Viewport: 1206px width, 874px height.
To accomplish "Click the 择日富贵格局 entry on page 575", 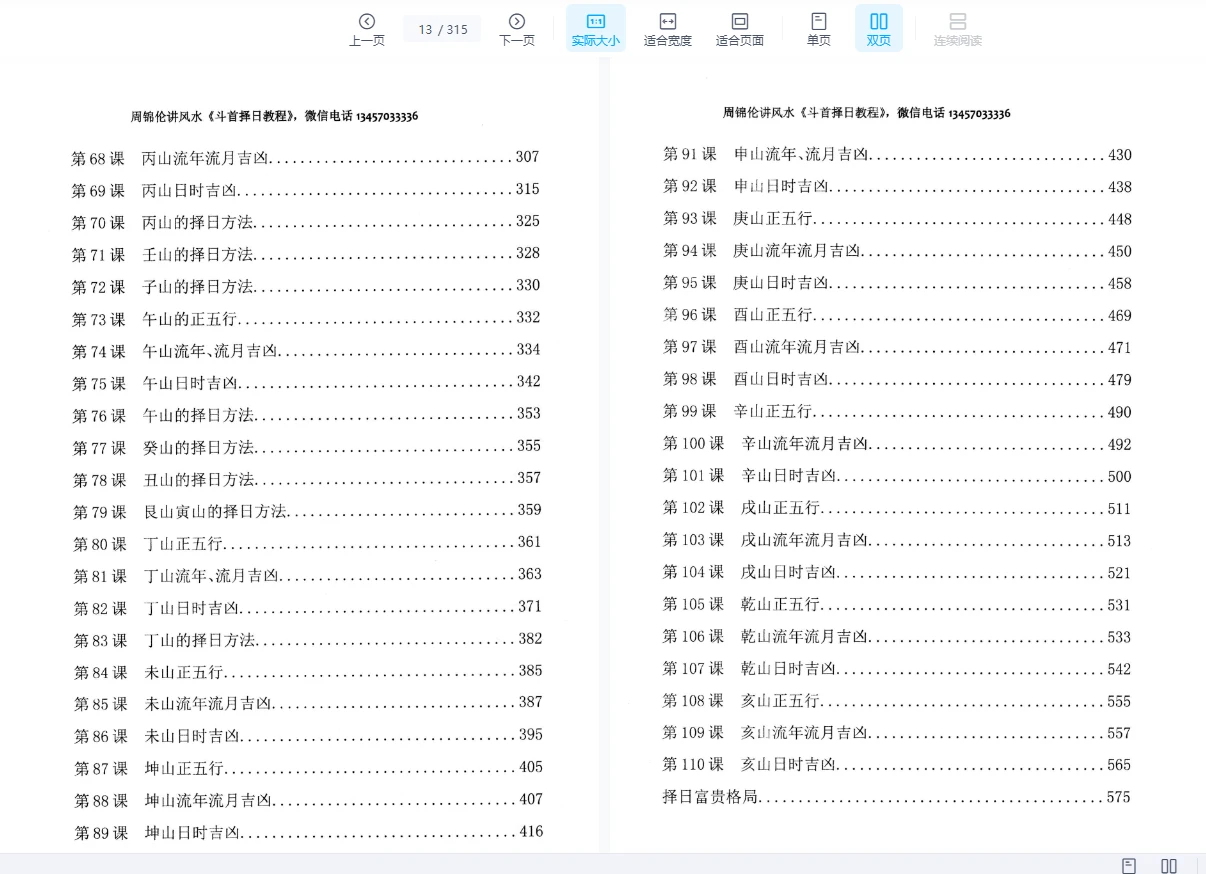I will pyautogui.click(x=897, y=797).
